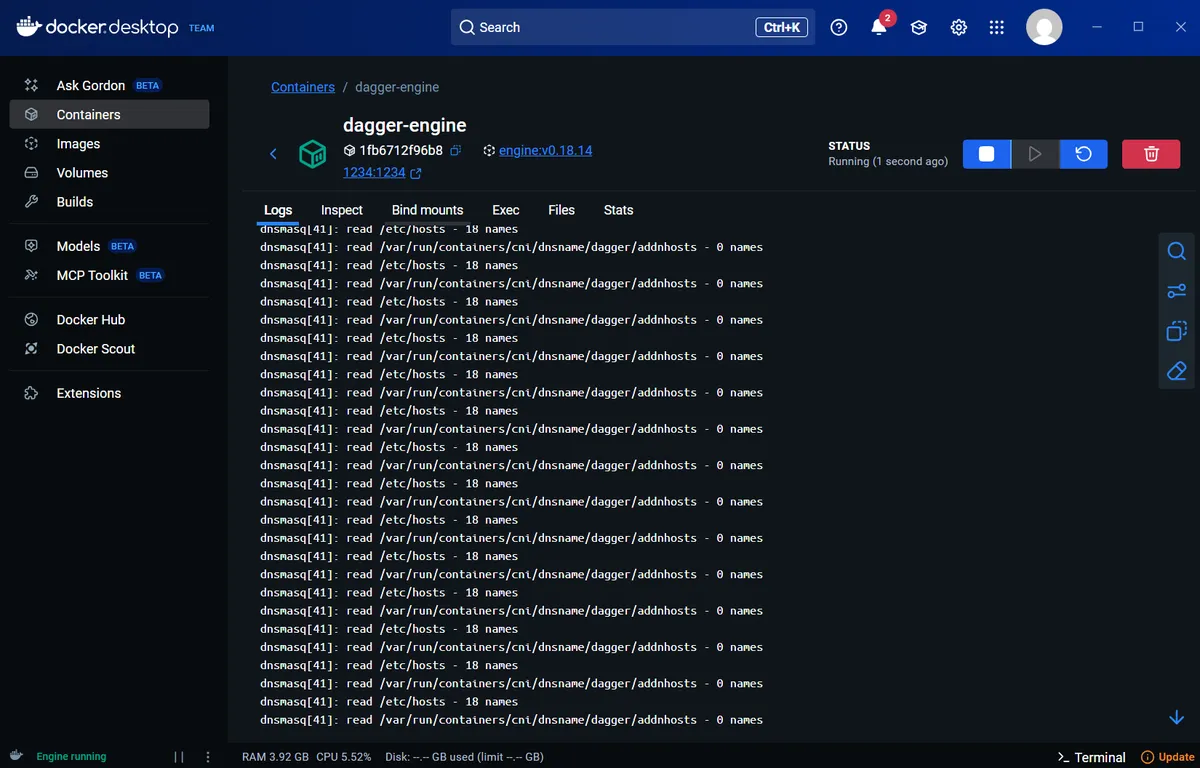
Task: Stop the dagger-engine container
Action: coord(986,154)
